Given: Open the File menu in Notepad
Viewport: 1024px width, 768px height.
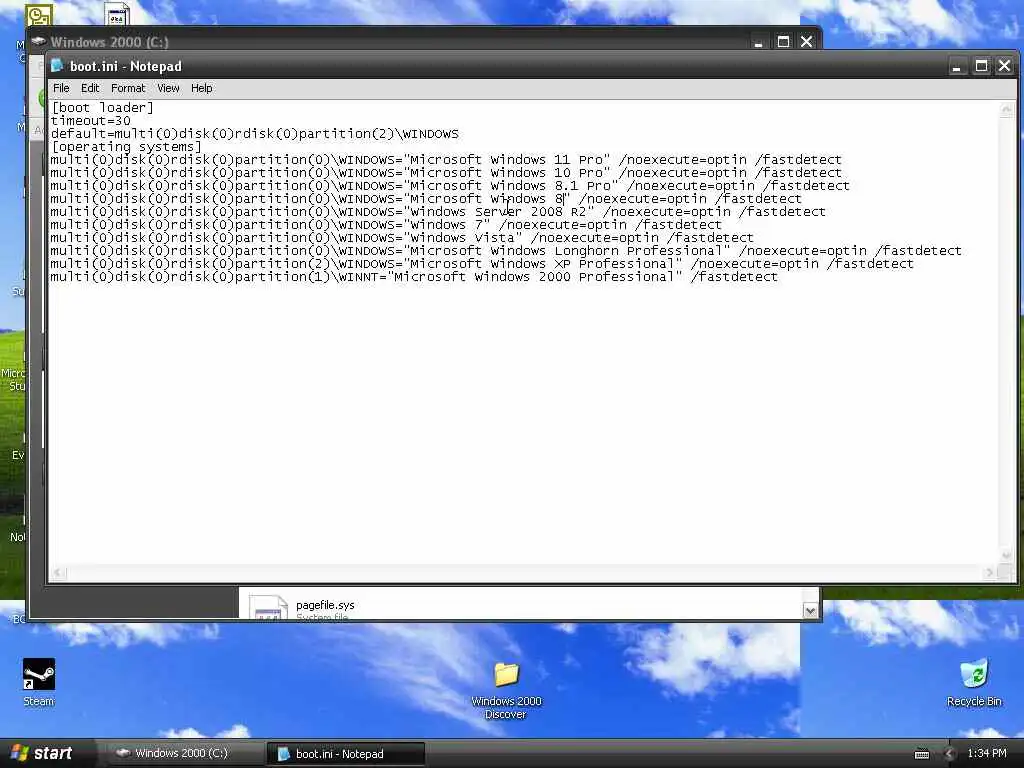Looking at the screenshot, I should [61, 88].
